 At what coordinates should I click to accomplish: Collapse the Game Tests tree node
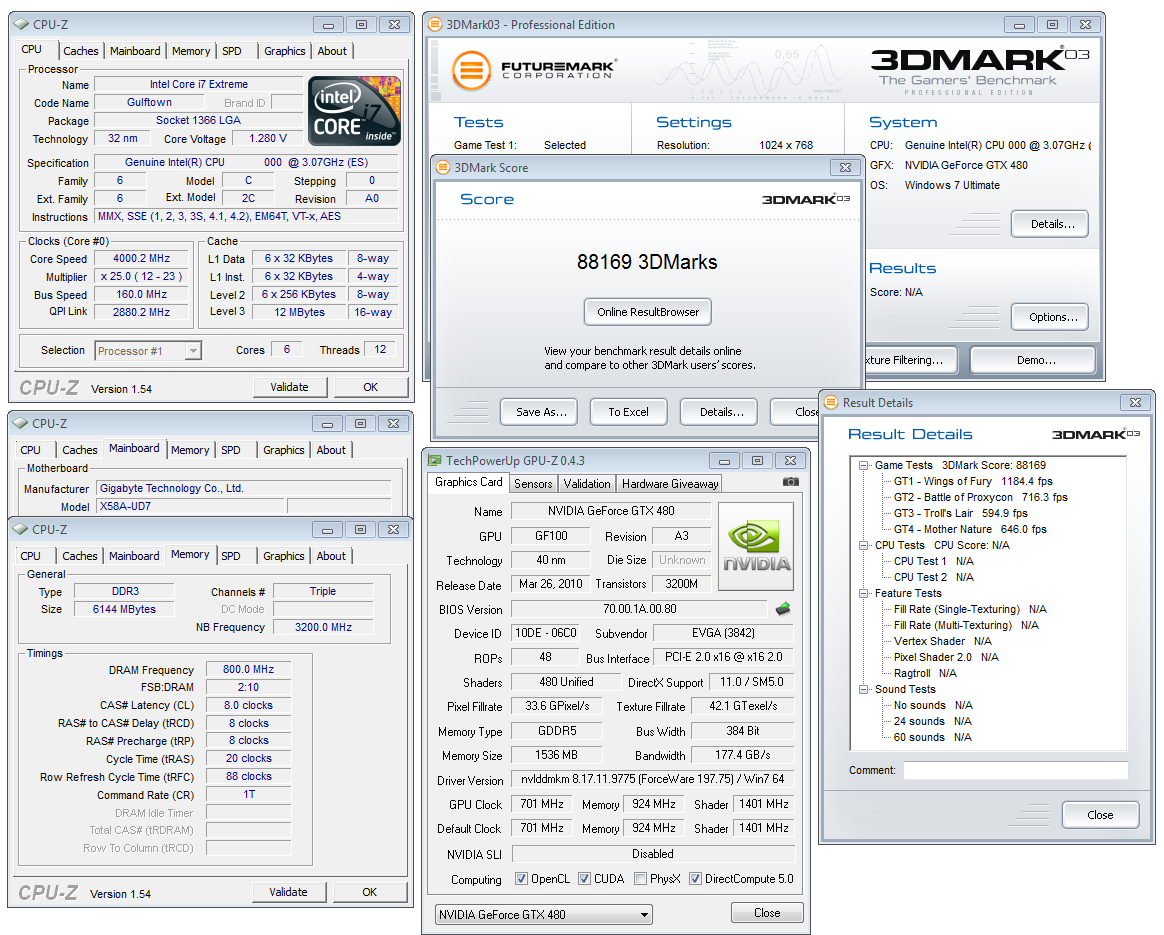pyautogui.click(x=863, y=465)
